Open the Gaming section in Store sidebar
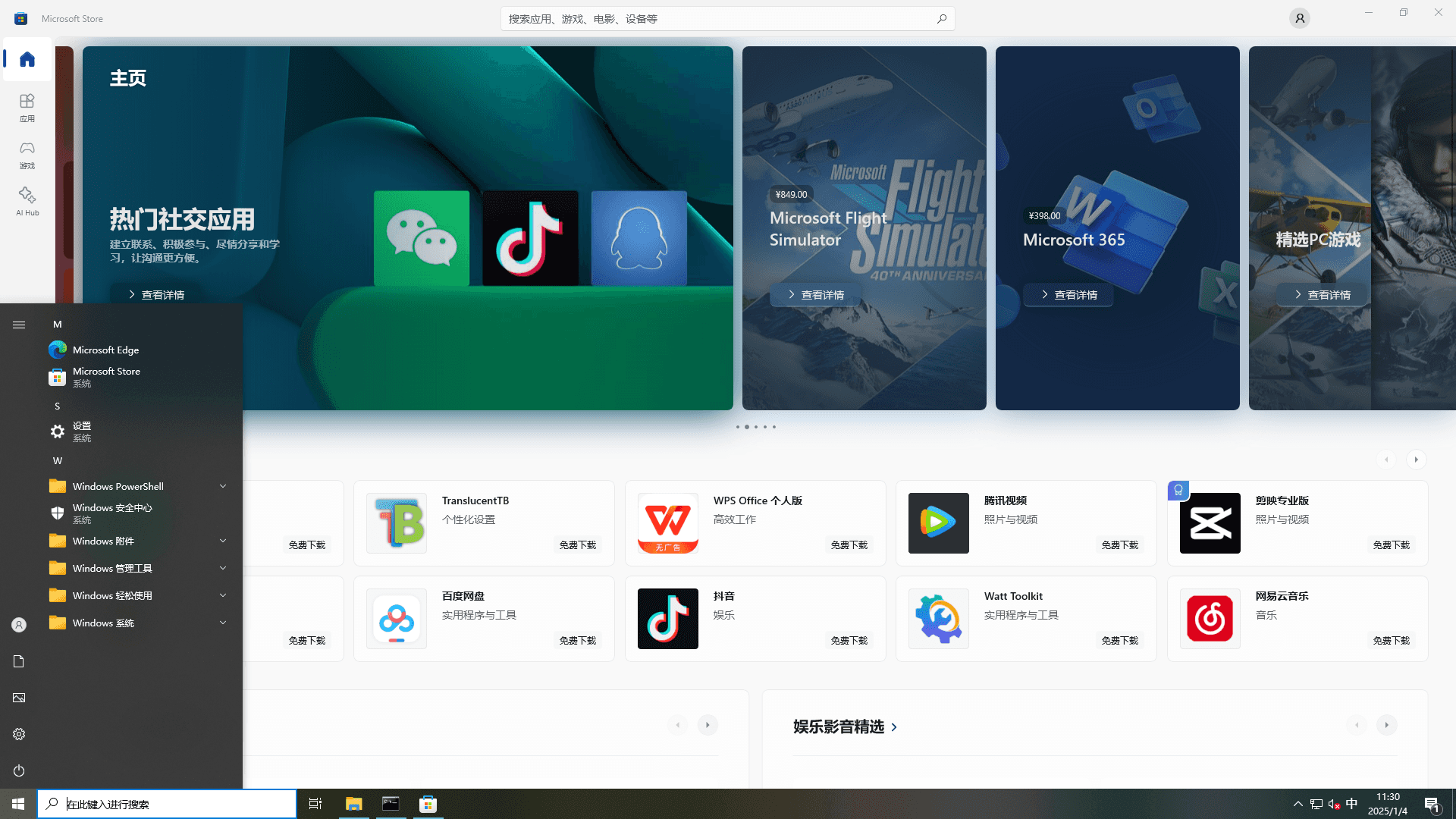This screenshot has width=1456, height=819. click(27, 154)
